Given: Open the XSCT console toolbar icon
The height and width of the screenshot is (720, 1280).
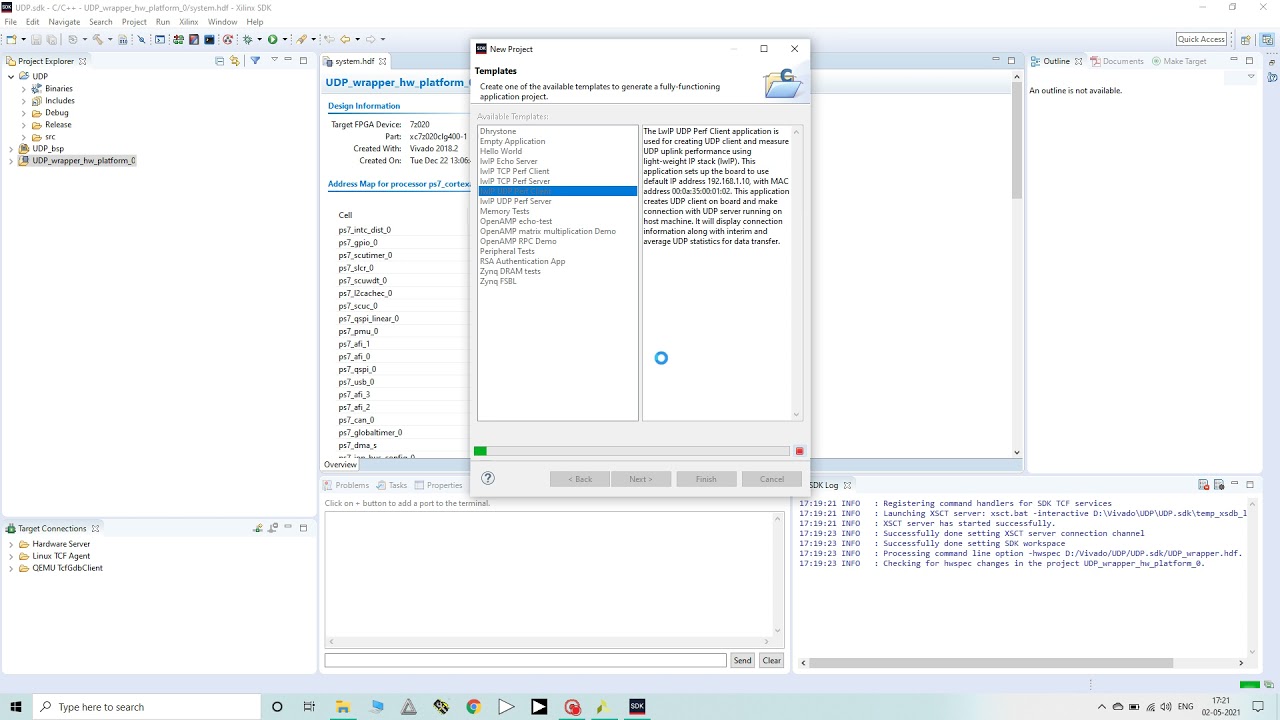Looking at the screenshot, I should pyautogui.click(x=209, y=39).
